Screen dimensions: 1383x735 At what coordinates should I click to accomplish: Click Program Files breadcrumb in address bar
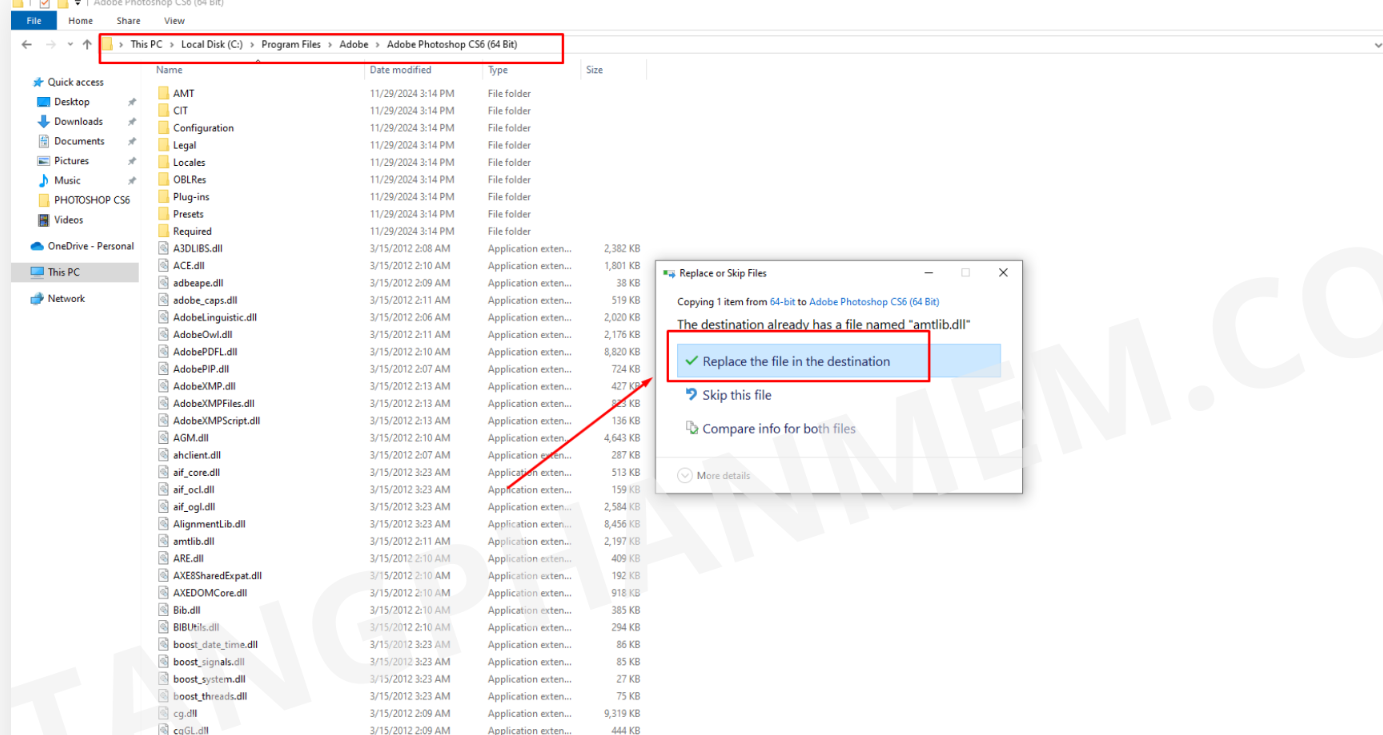click(291, 44)
